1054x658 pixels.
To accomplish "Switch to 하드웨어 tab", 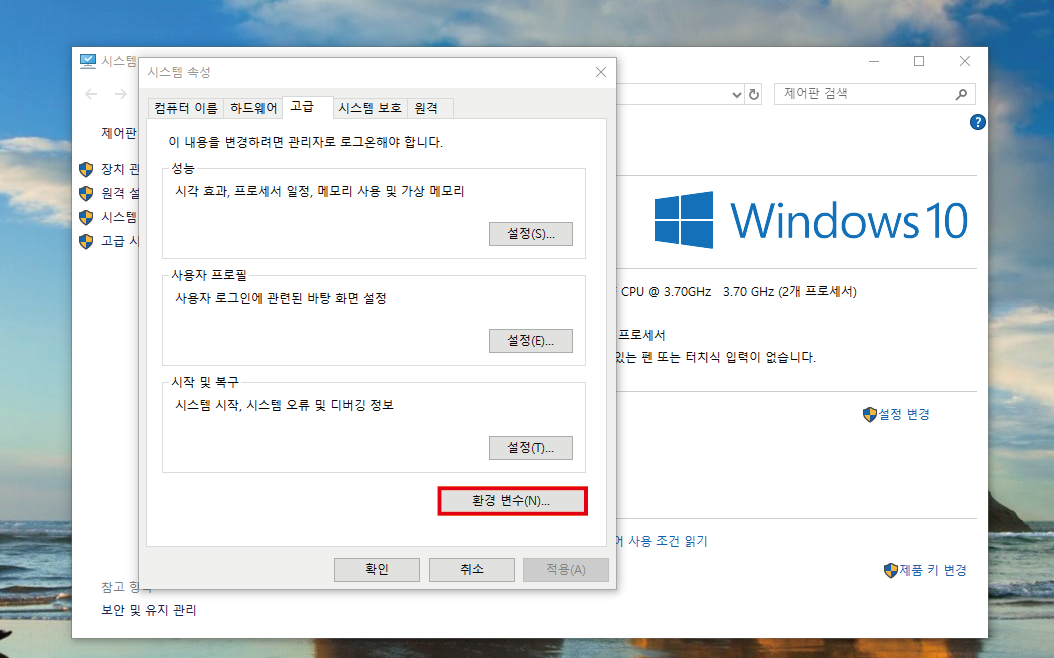I will (x=253, y=108).
